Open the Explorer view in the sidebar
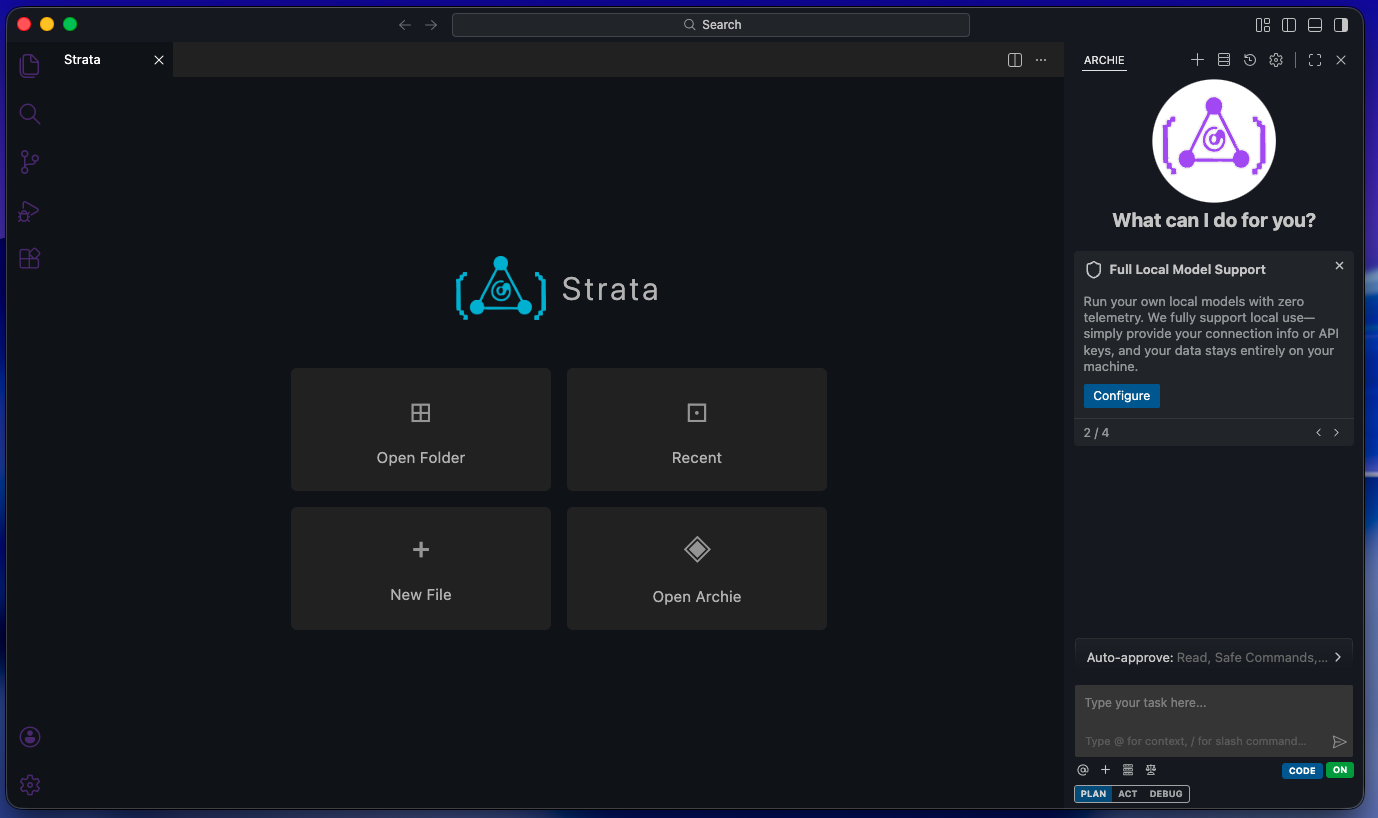Image resolution: width=1378 pixels, height=818 pixels. pyautogui.click(x=29, y=64)
